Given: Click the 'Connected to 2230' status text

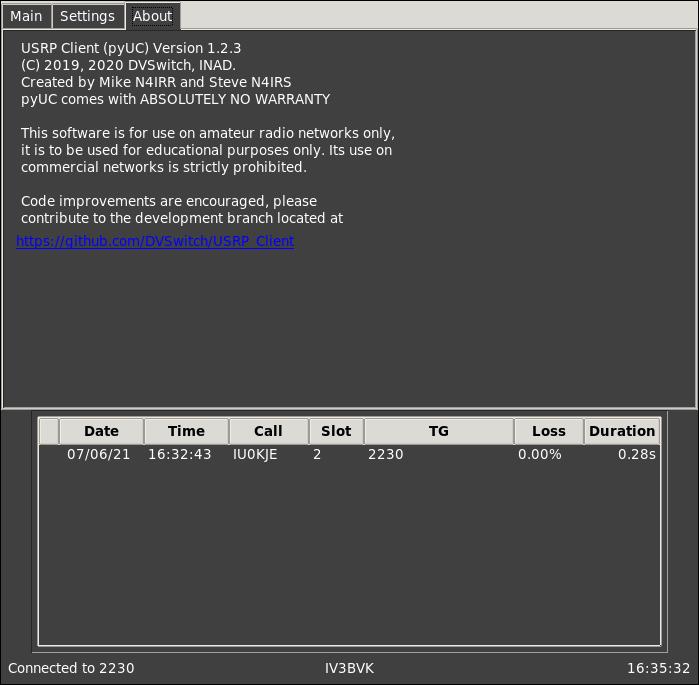Looking at the screenshot, I should tap(71, 668).
